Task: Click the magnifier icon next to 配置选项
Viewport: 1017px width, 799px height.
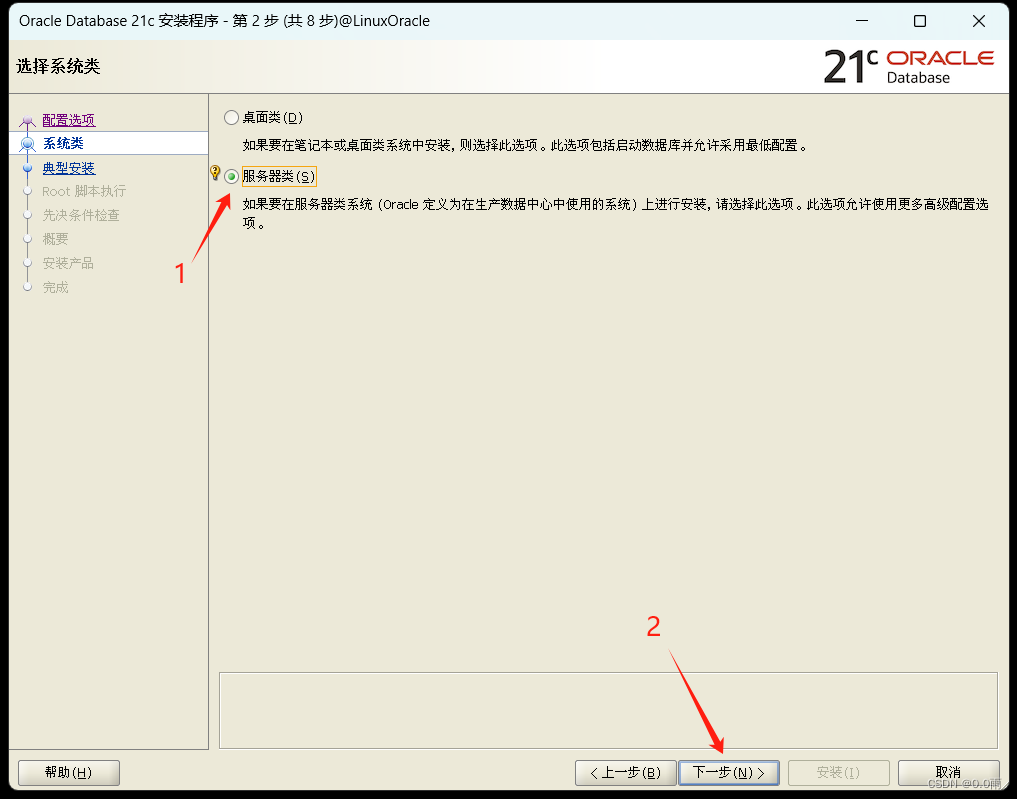Action: click(28, 119)
